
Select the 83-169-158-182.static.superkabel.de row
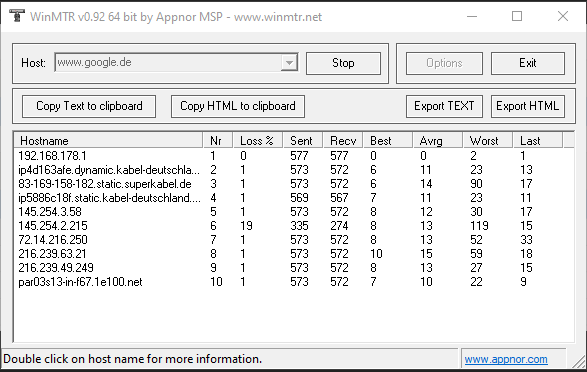coord(294,184)
